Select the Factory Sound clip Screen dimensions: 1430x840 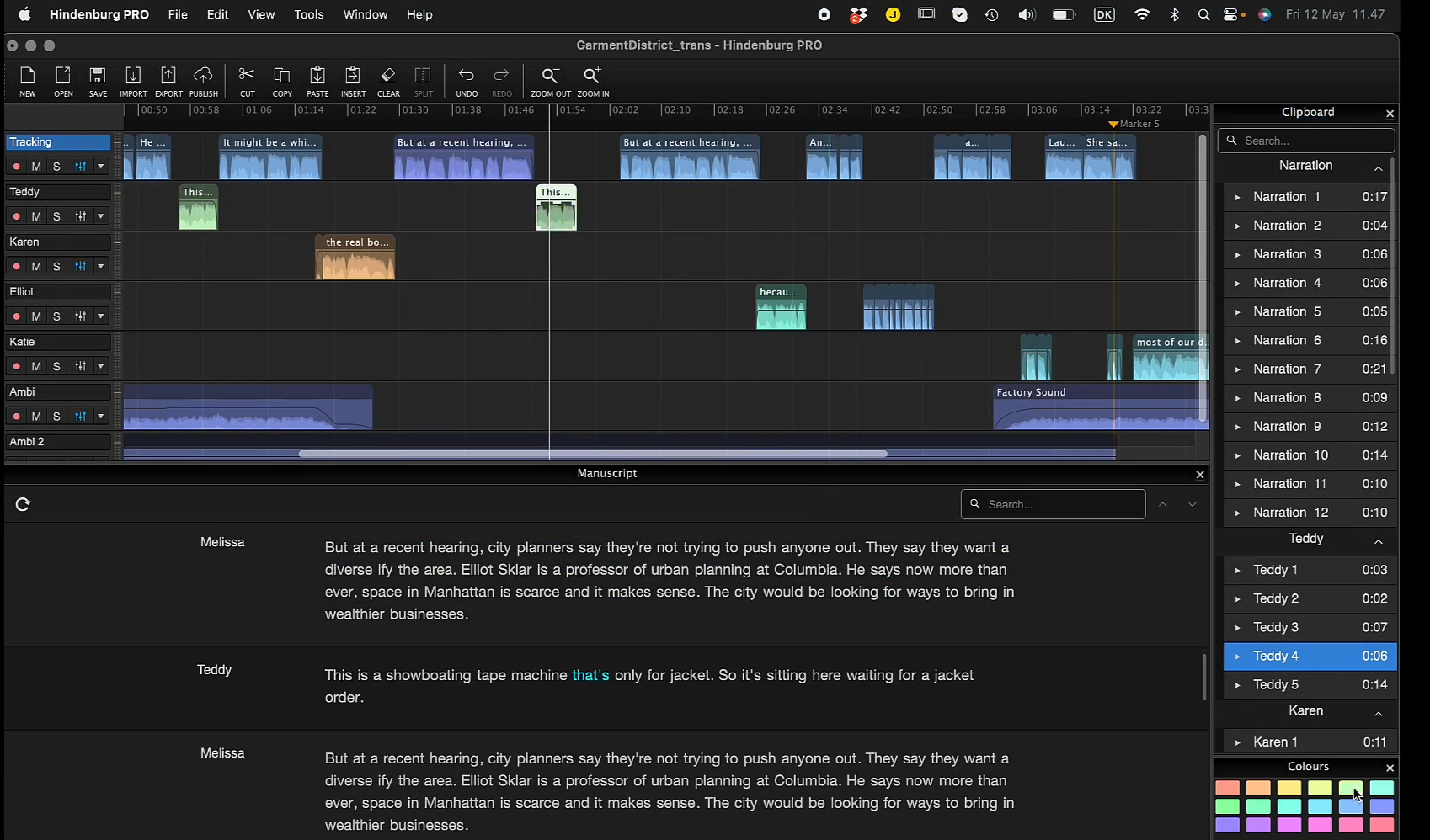tap(1101, 407)
